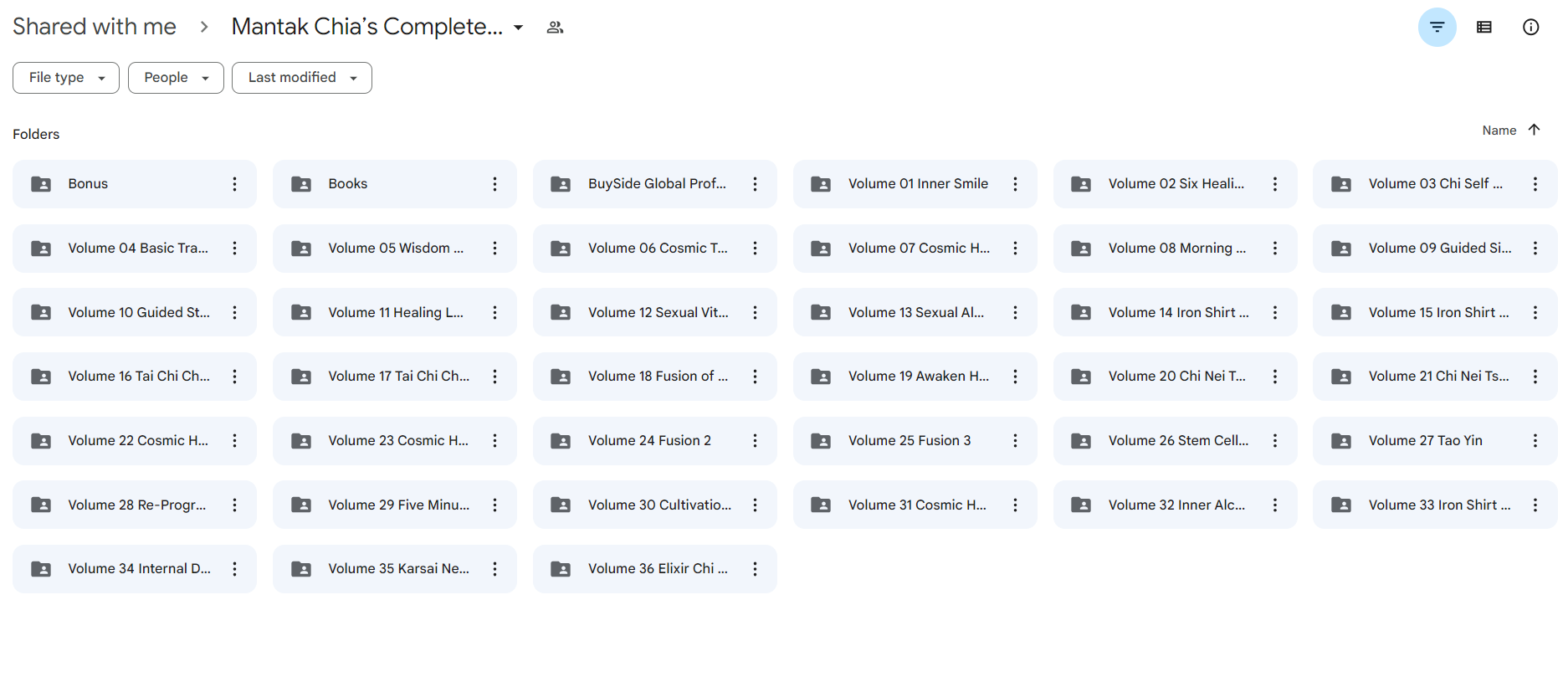
Task: Open more actions for Volume 33 Iron Shirt folder
Action: tap(1535, 505)
